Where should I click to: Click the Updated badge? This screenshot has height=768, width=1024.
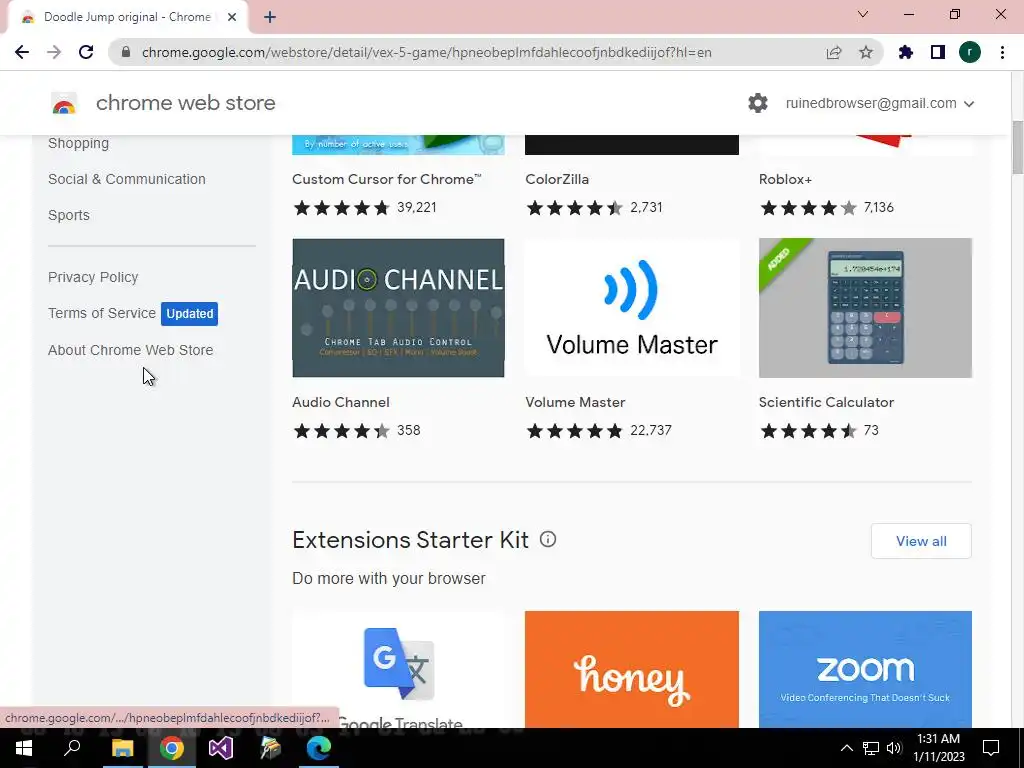click(189, 313)
